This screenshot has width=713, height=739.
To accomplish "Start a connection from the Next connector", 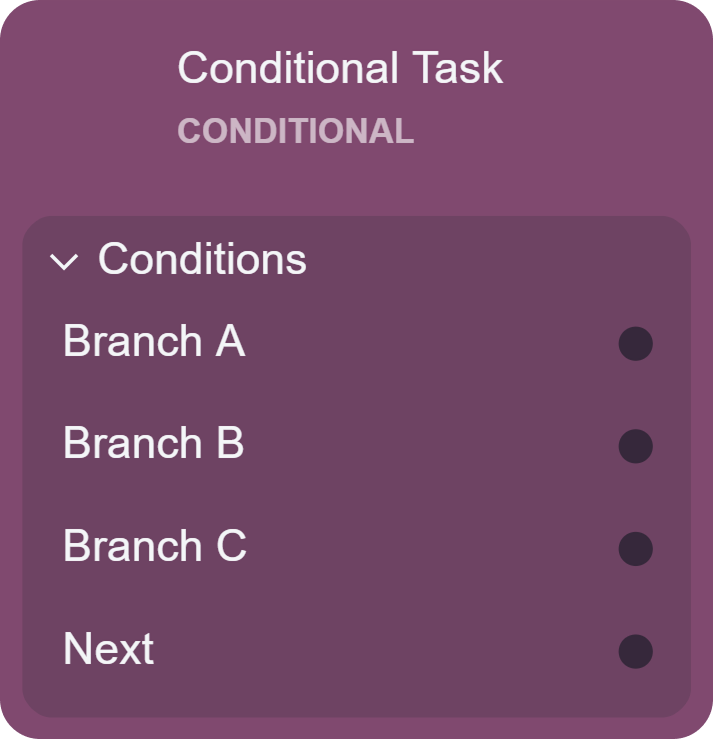I will tap(636, 651).
